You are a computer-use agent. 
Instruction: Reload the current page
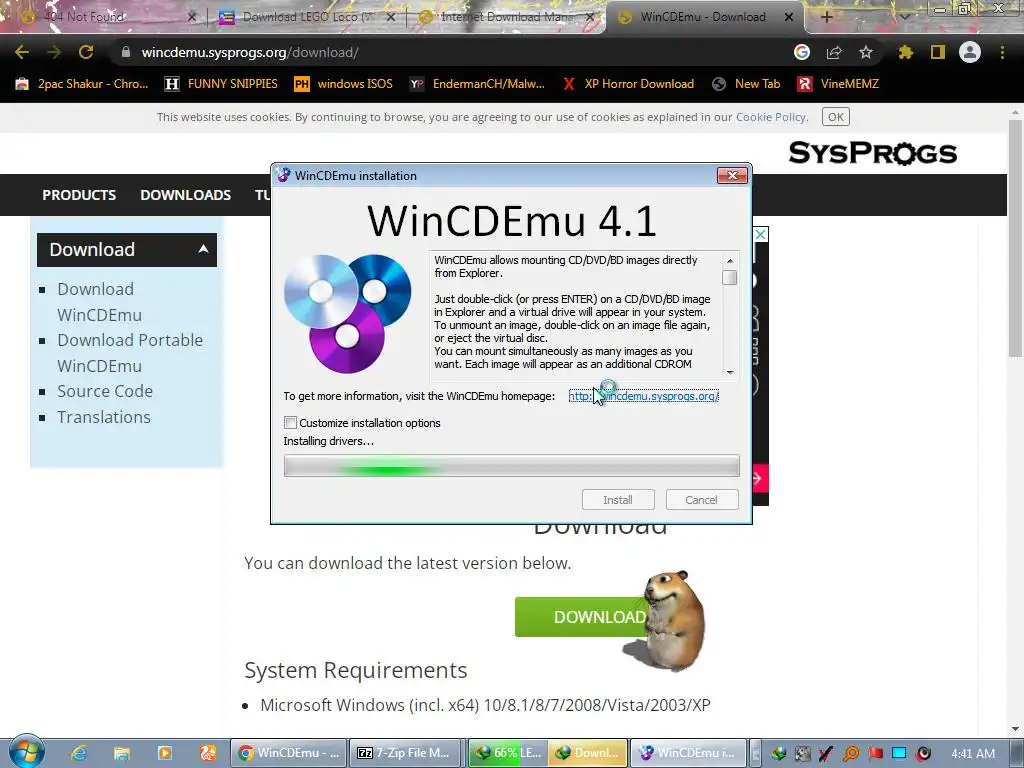[86, 52]
